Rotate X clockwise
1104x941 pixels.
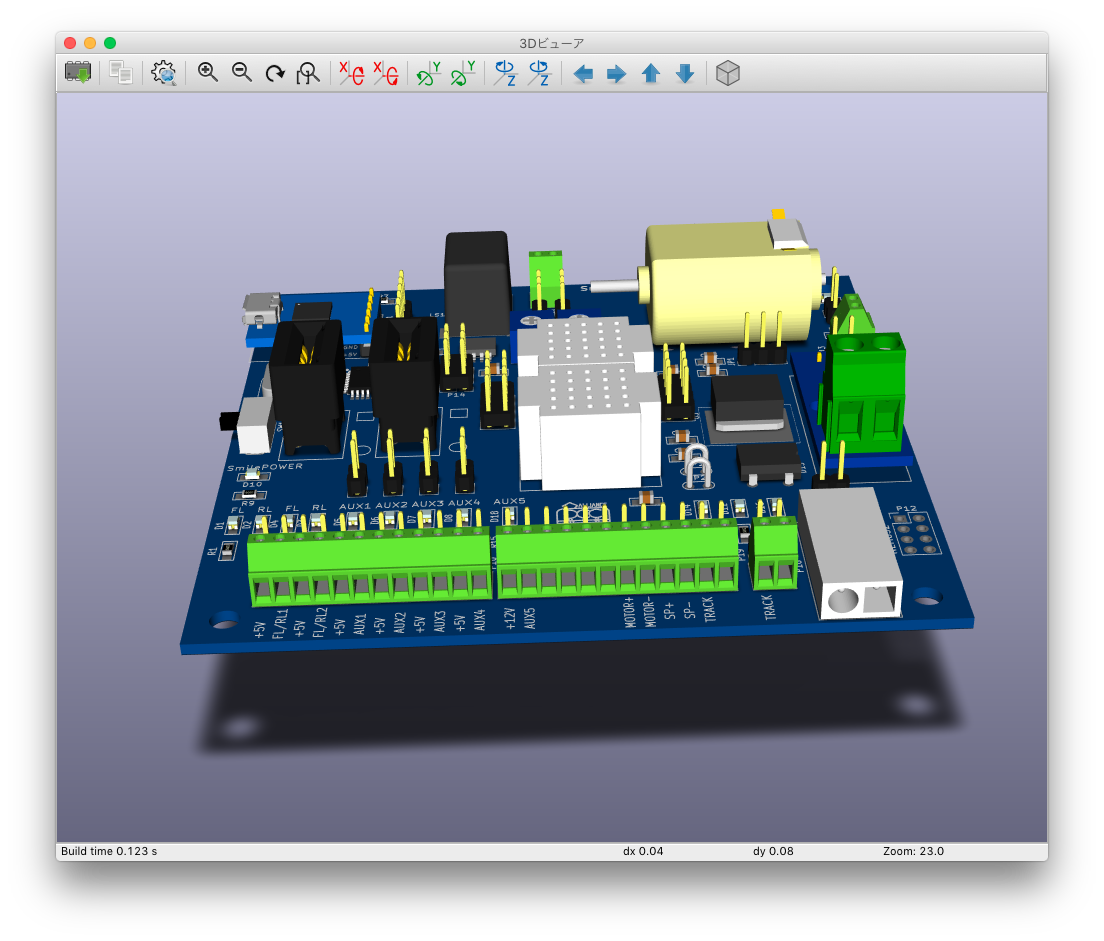tap(351, 73)
